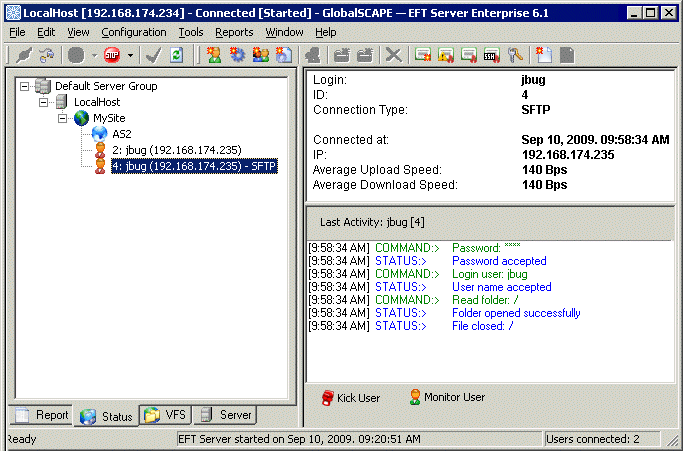
Task: Click the new gear rule toolbar icon
Action: pos(237,55)
